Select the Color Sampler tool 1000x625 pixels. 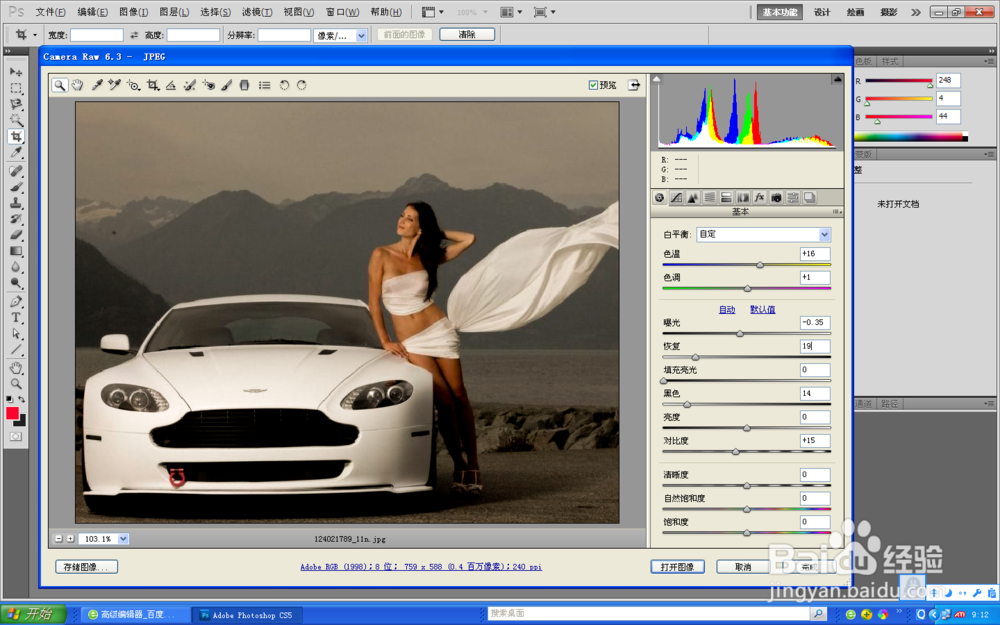pyautogui.click(x=115, y=85)
